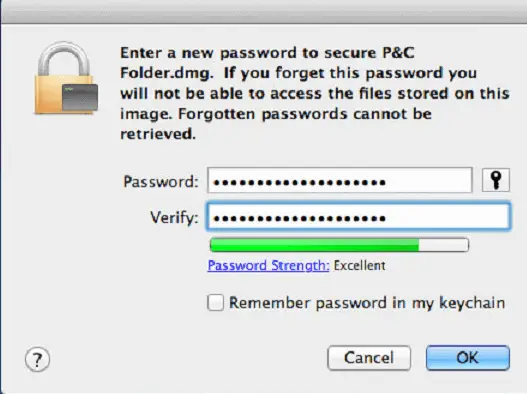
Task: Click the golden padlock icon
Action: click(66, 78)
